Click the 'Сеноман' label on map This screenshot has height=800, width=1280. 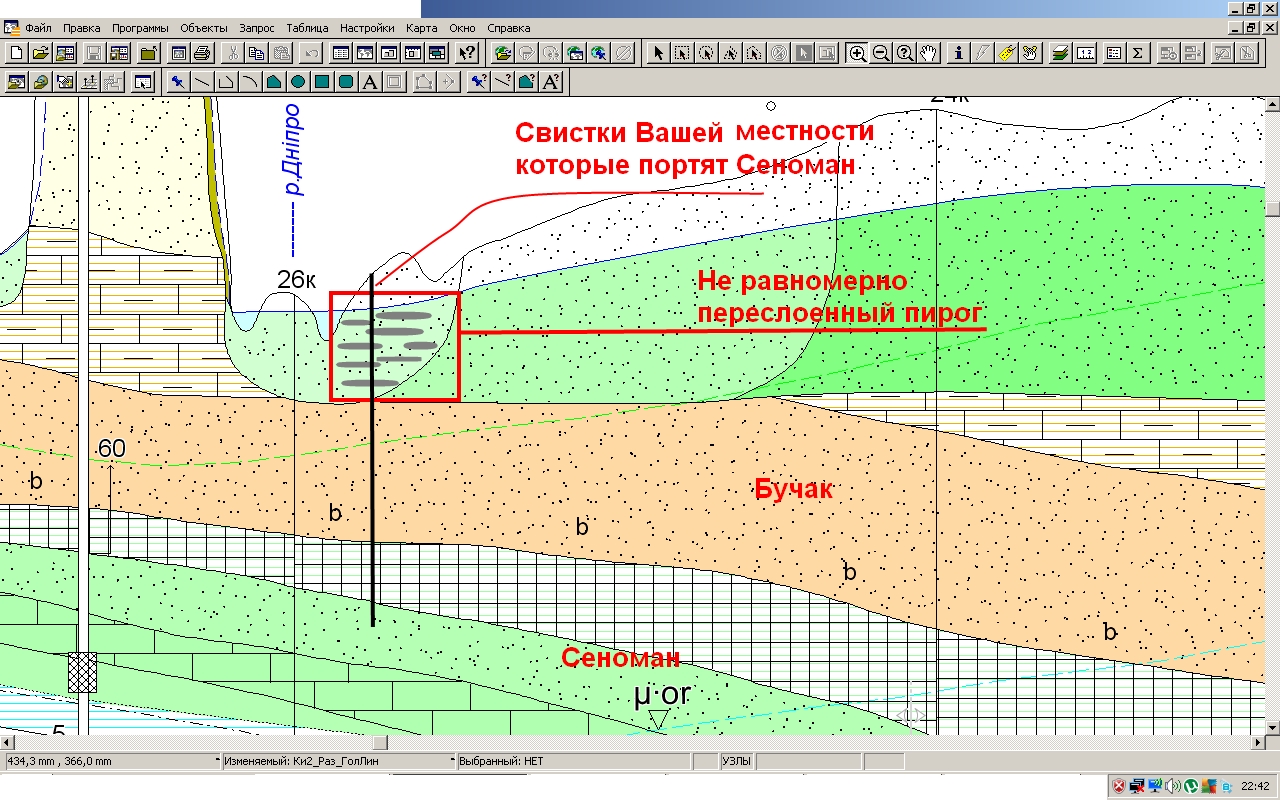click(x=620, y=658)
